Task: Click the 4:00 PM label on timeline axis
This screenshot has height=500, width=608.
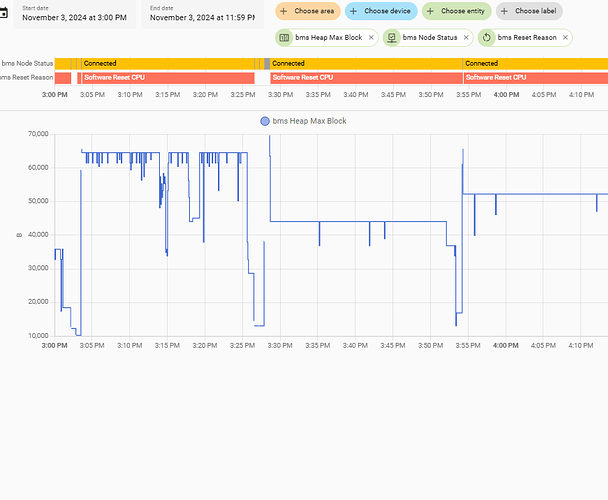Action: [506, 95]
